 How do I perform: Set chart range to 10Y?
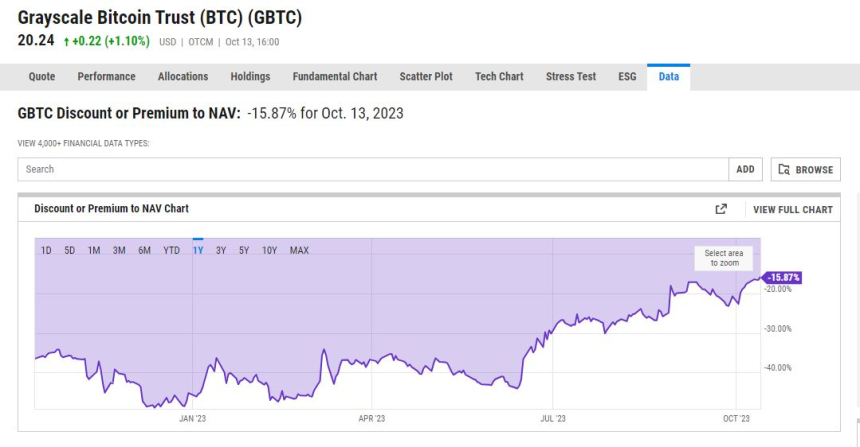(269, 251)
